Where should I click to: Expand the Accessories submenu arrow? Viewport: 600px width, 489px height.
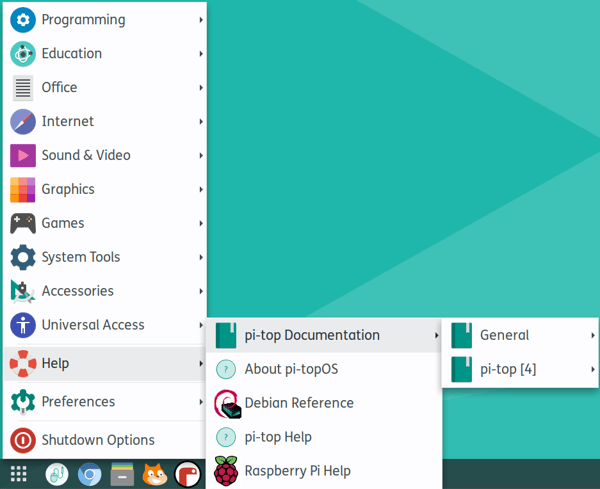point(201,291)
